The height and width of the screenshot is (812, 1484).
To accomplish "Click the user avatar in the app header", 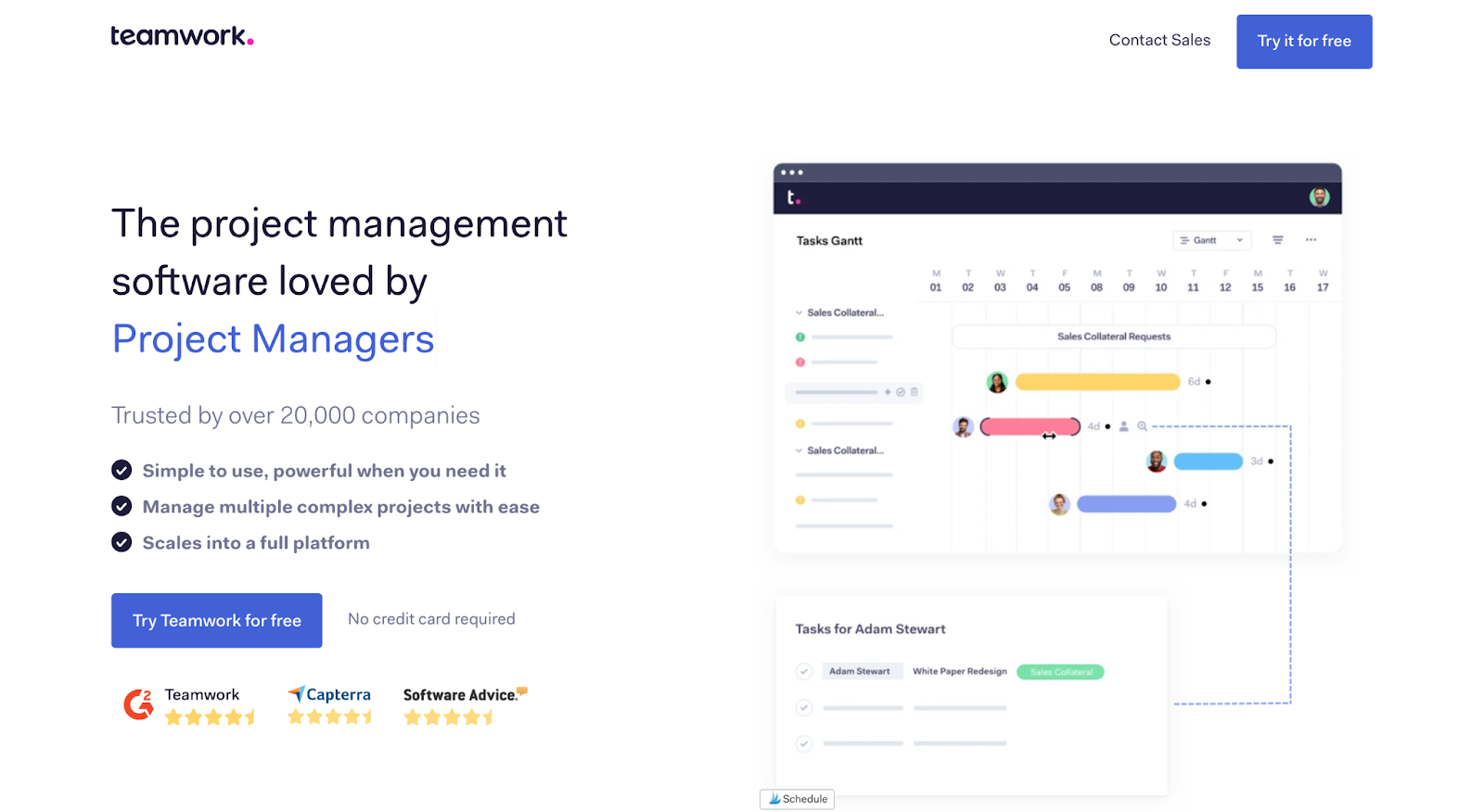I will click(x=1319, y=197).
